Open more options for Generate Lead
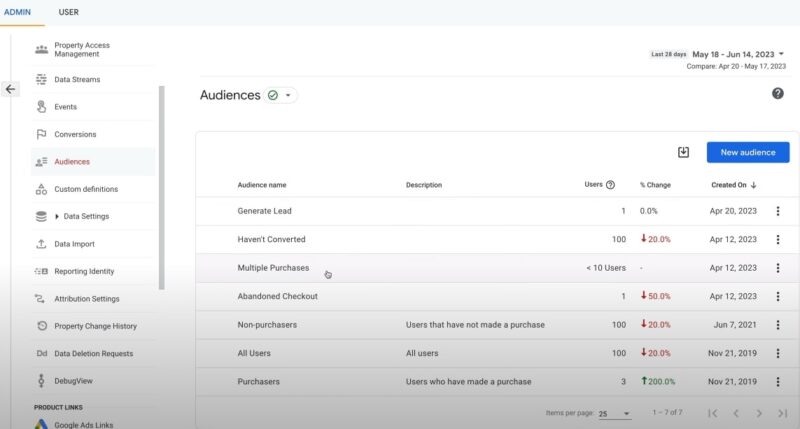The height and width of the screenshot is (429, 800). click(x=778, y=211)
